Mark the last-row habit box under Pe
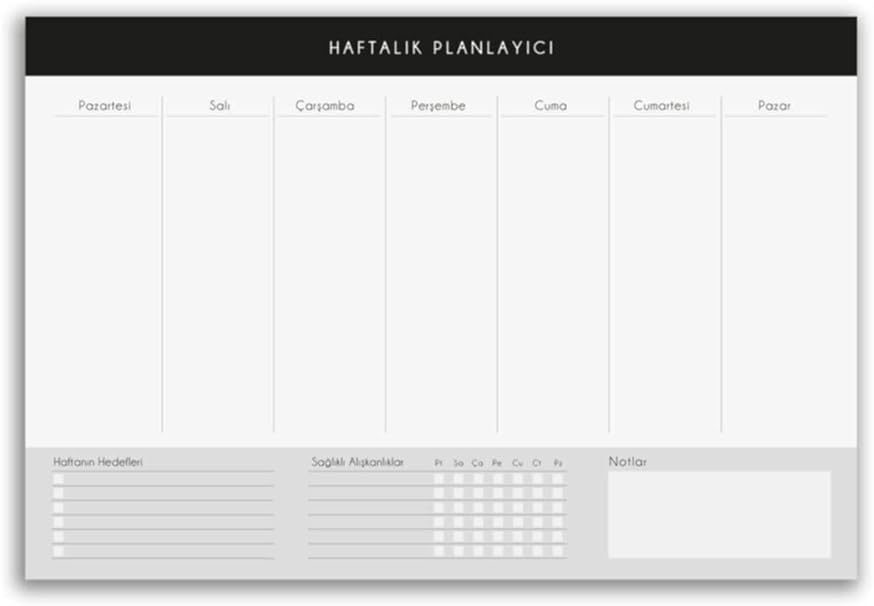This screenshot has height=606, width=874. (498, 551)
